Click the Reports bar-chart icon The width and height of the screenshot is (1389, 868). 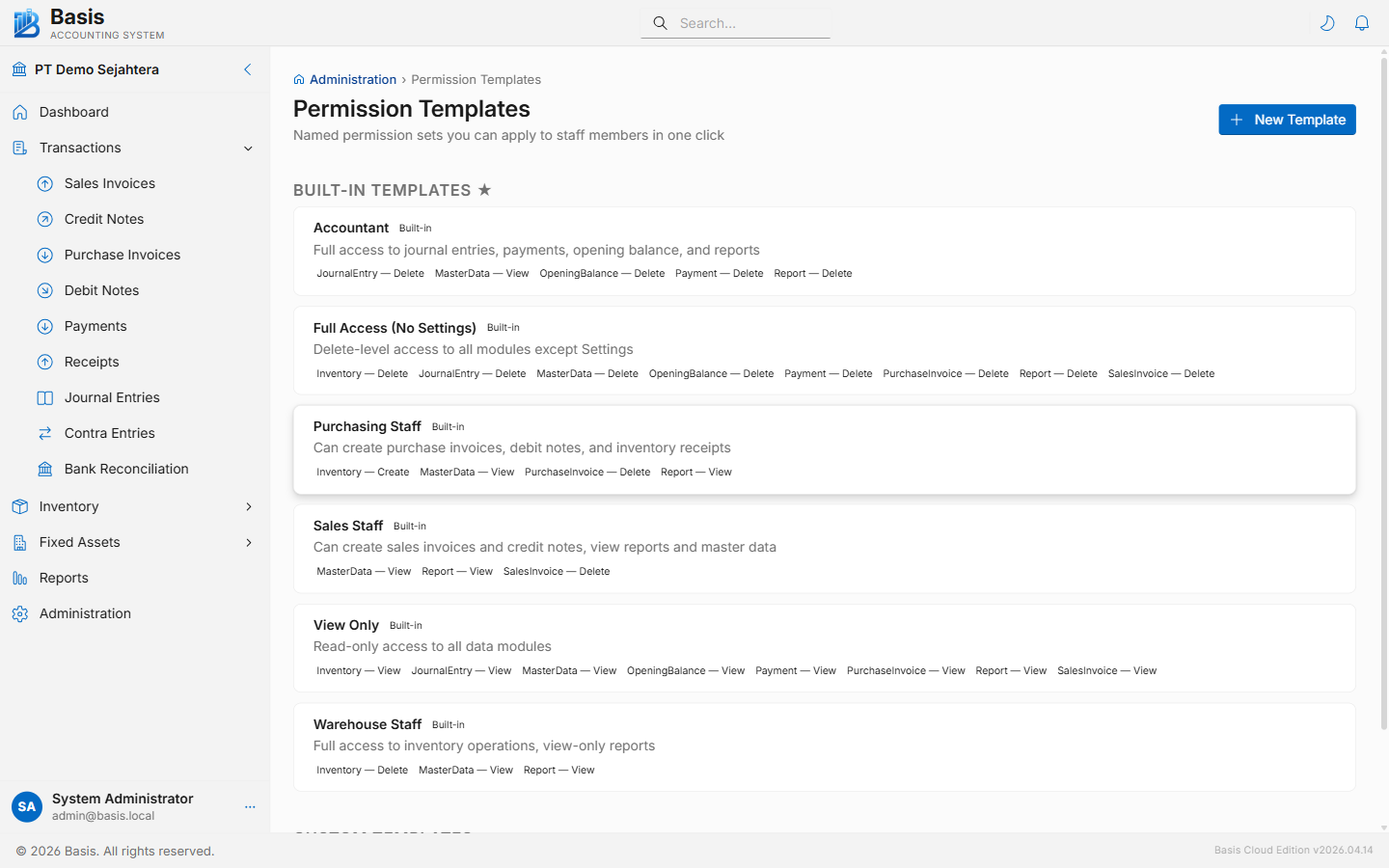coord(20,578)
